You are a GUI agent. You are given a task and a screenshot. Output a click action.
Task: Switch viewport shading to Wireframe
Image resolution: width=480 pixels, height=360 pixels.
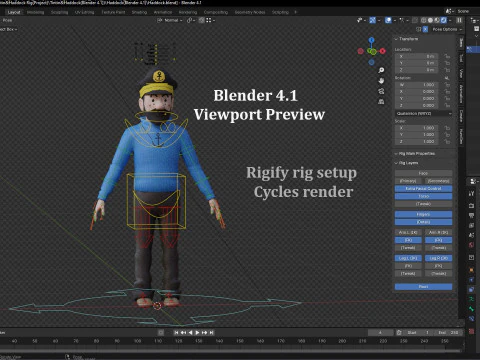tap(424, 20)
